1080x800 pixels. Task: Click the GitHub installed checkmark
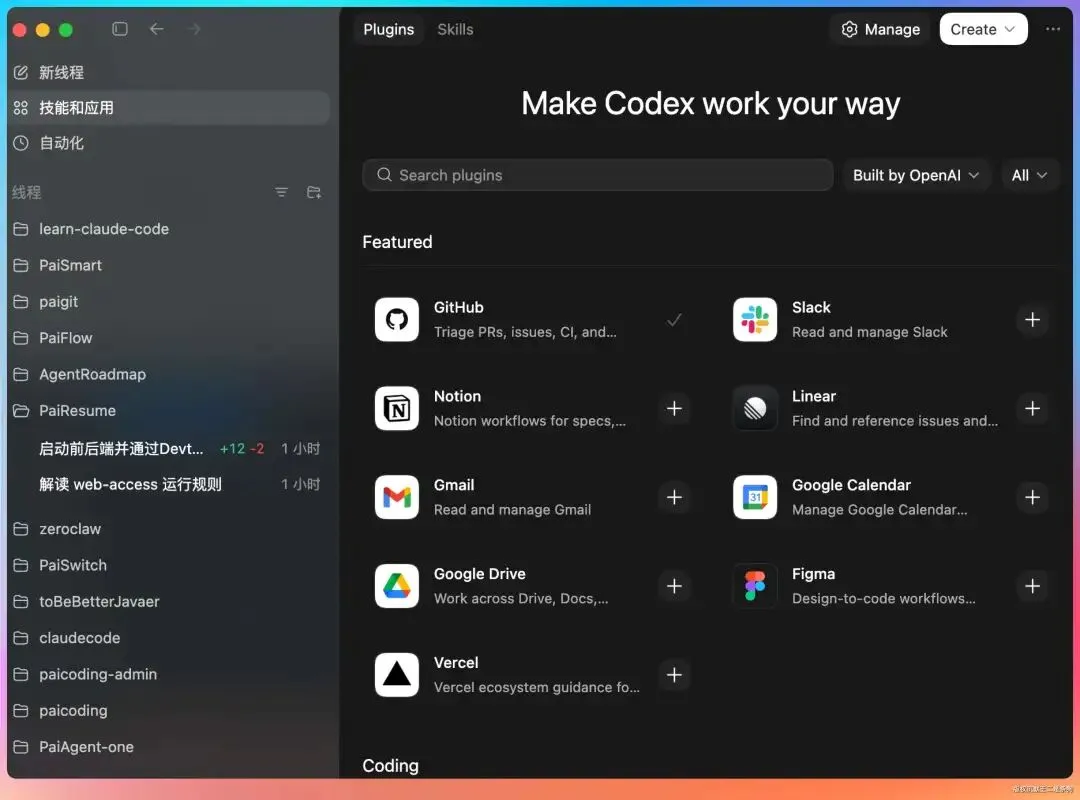[x=674, y=320]
